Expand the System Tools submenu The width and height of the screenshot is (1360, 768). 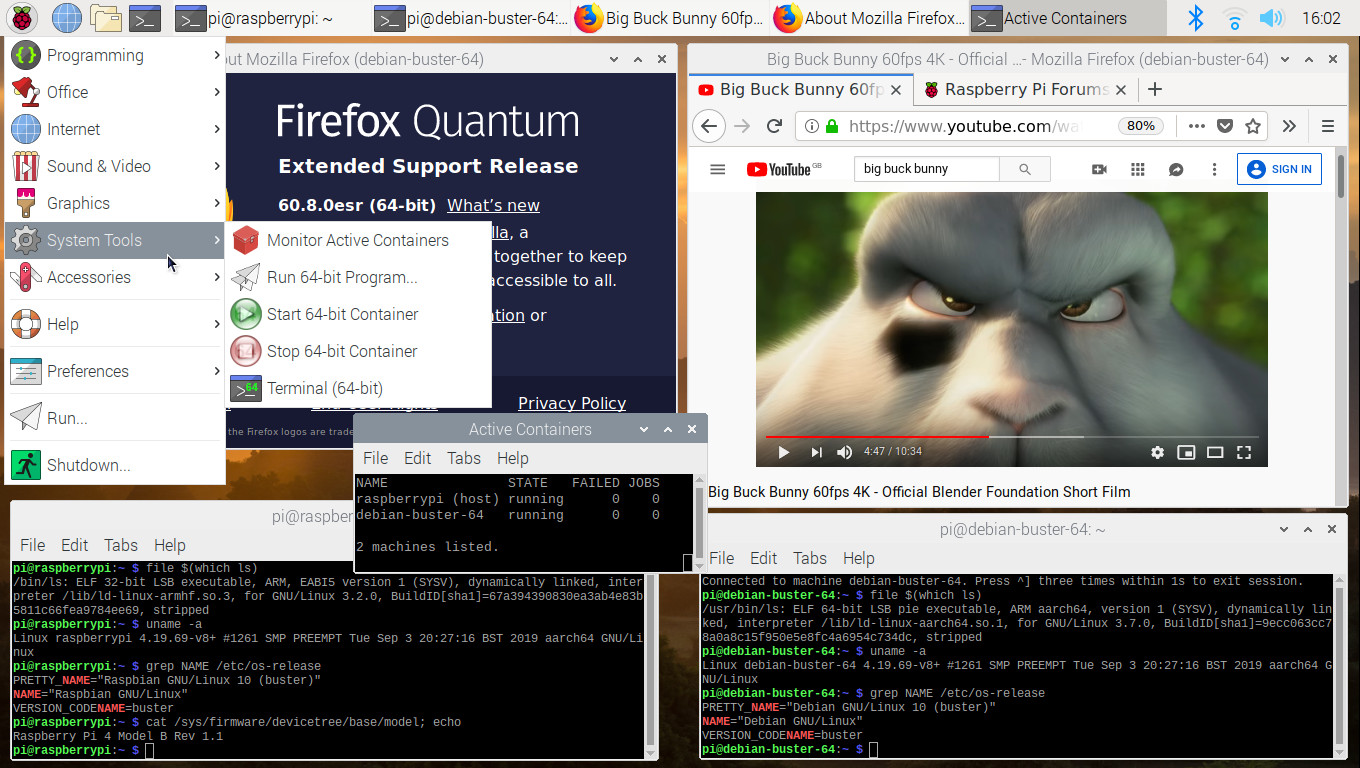115,240
